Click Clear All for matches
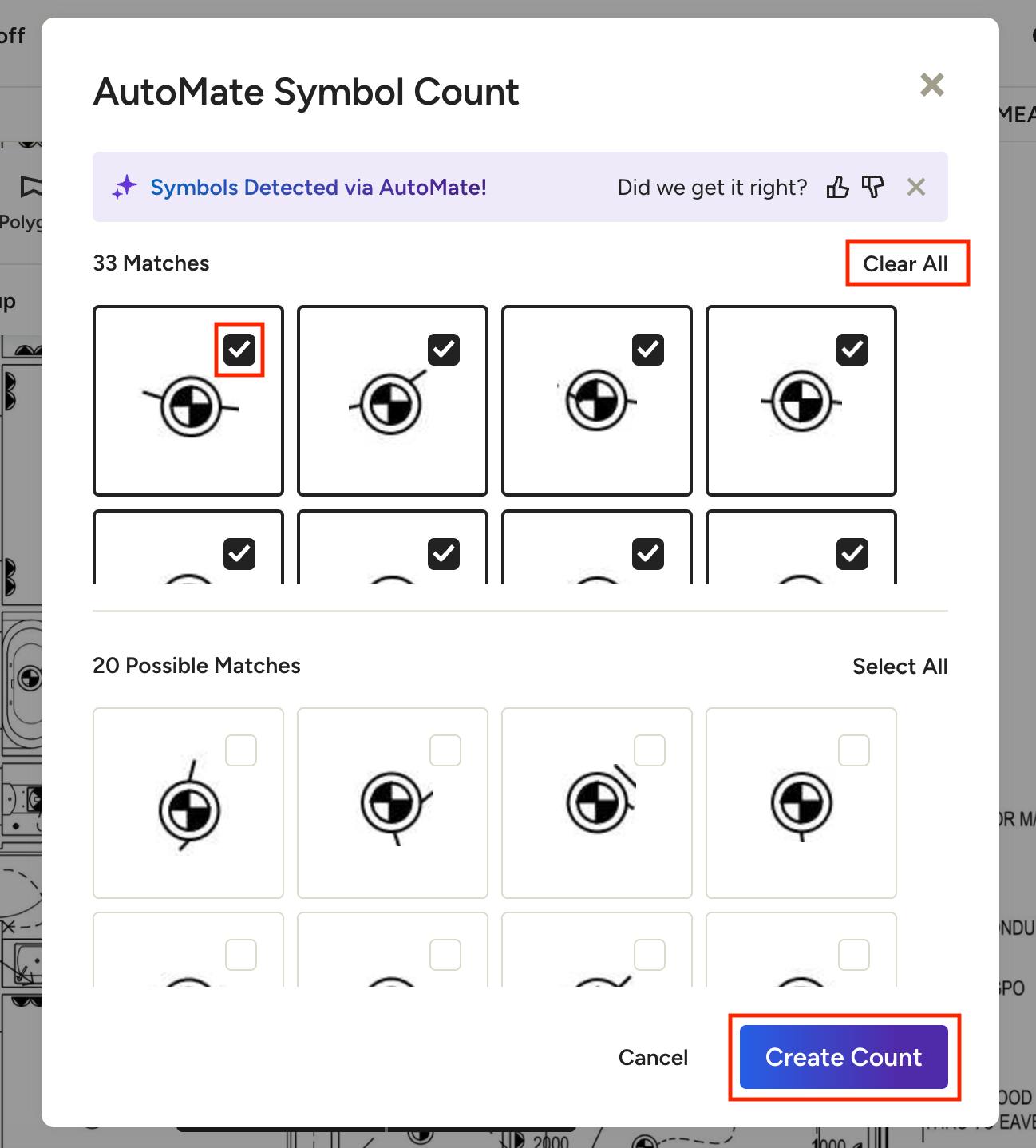The width and height of the screenshot is (1036, 1148). 906,263
